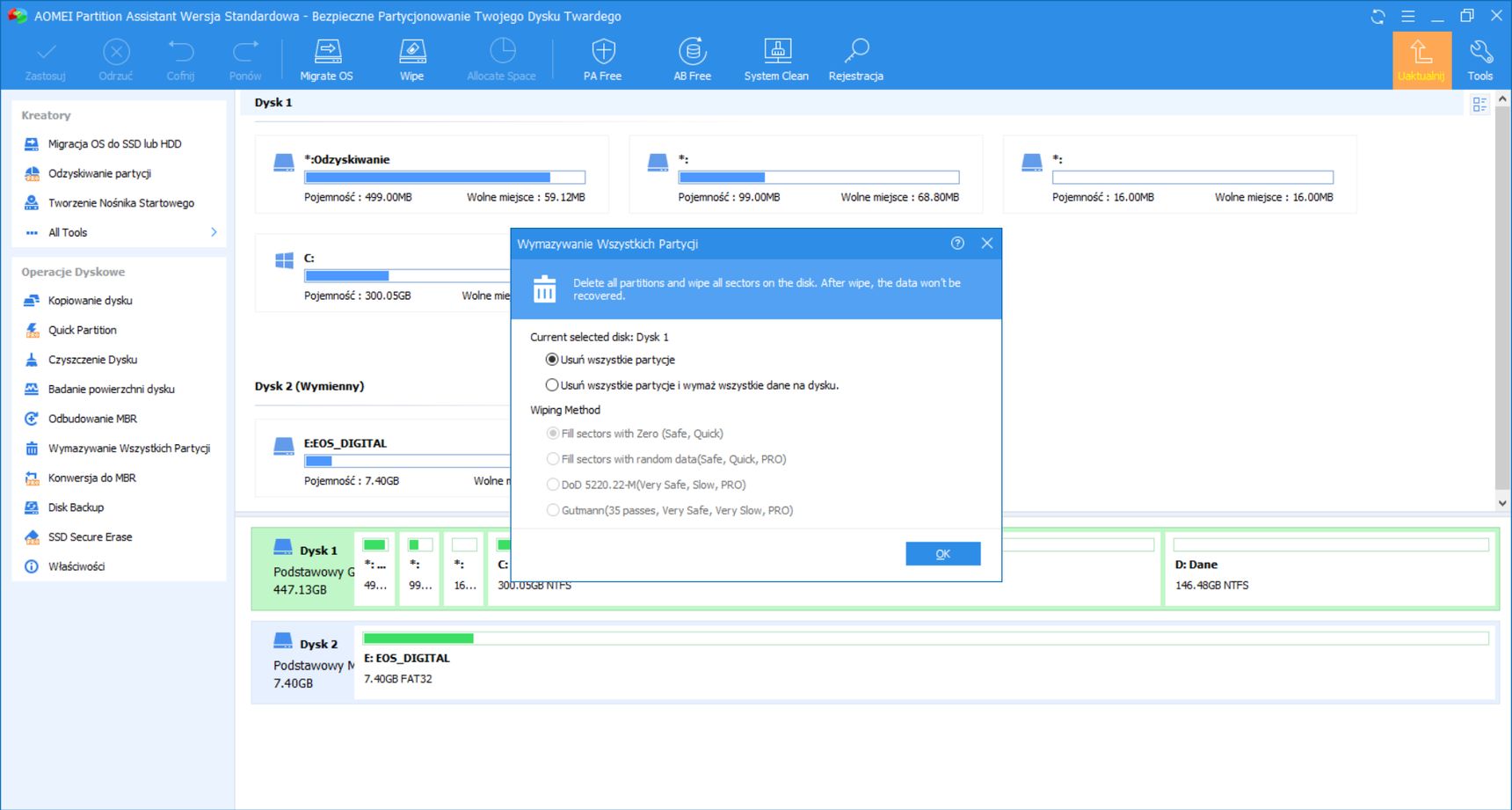Toggle the disk view layout icon
Screen dimensions: 1512x810
point(1479,105)
